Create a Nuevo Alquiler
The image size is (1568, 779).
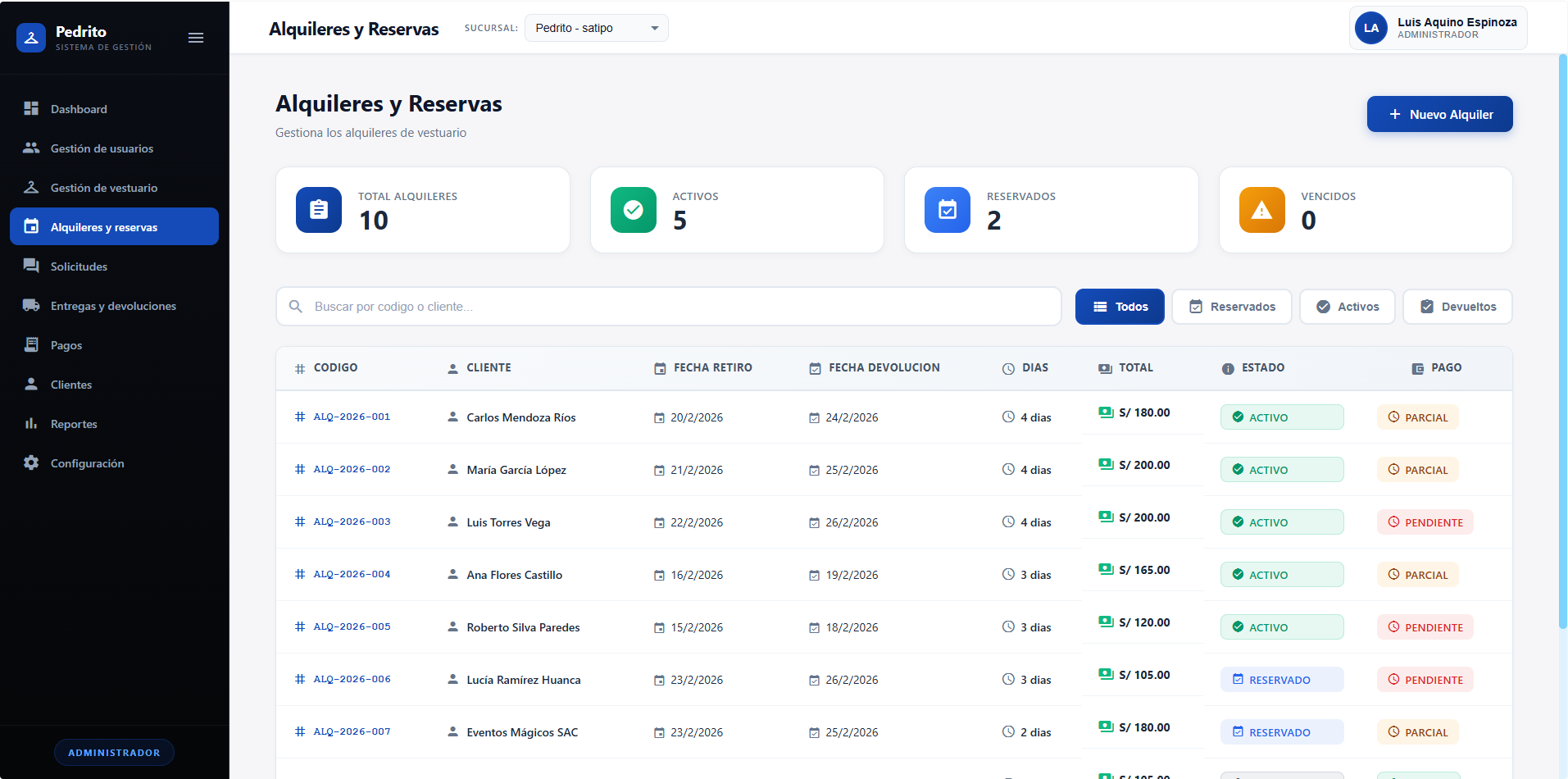pos(1439,115)
